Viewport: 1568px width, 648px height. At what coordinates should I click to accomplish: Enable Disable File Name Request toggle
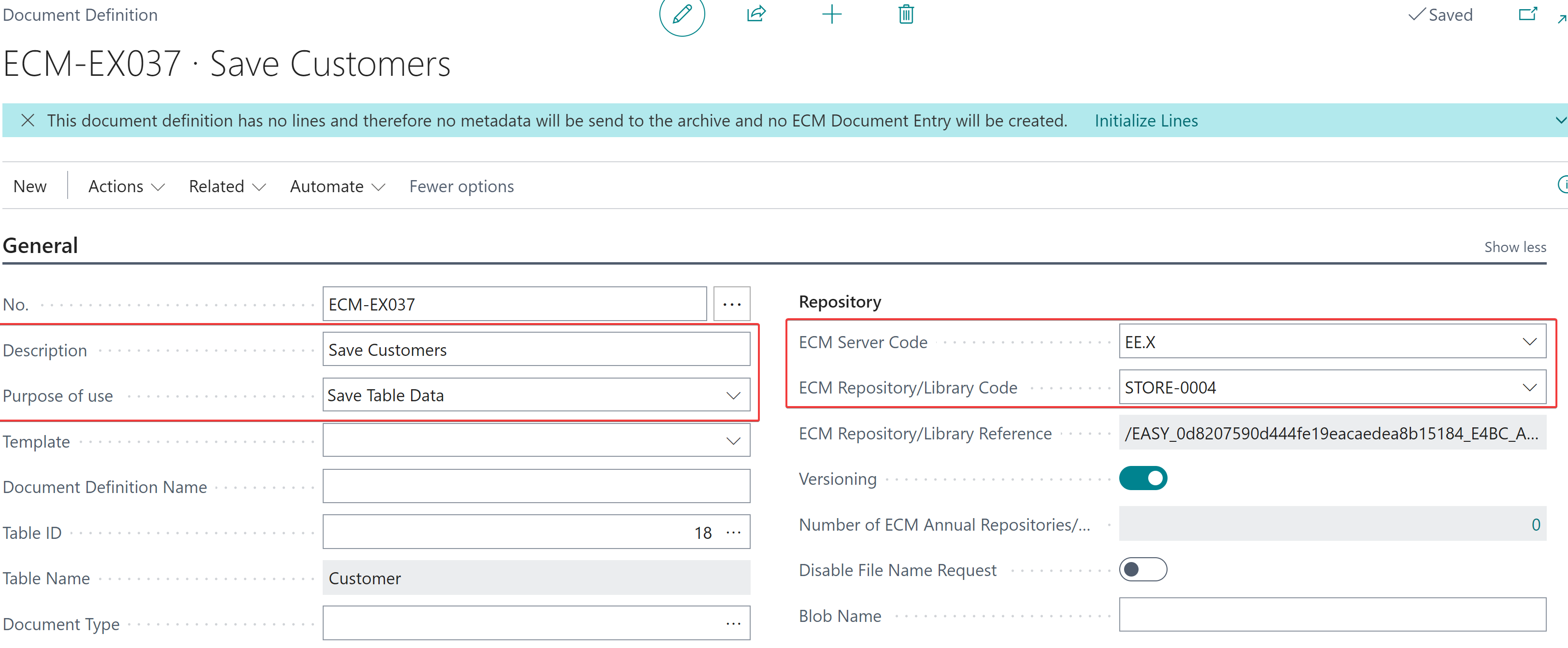[x=1142, y=569]
